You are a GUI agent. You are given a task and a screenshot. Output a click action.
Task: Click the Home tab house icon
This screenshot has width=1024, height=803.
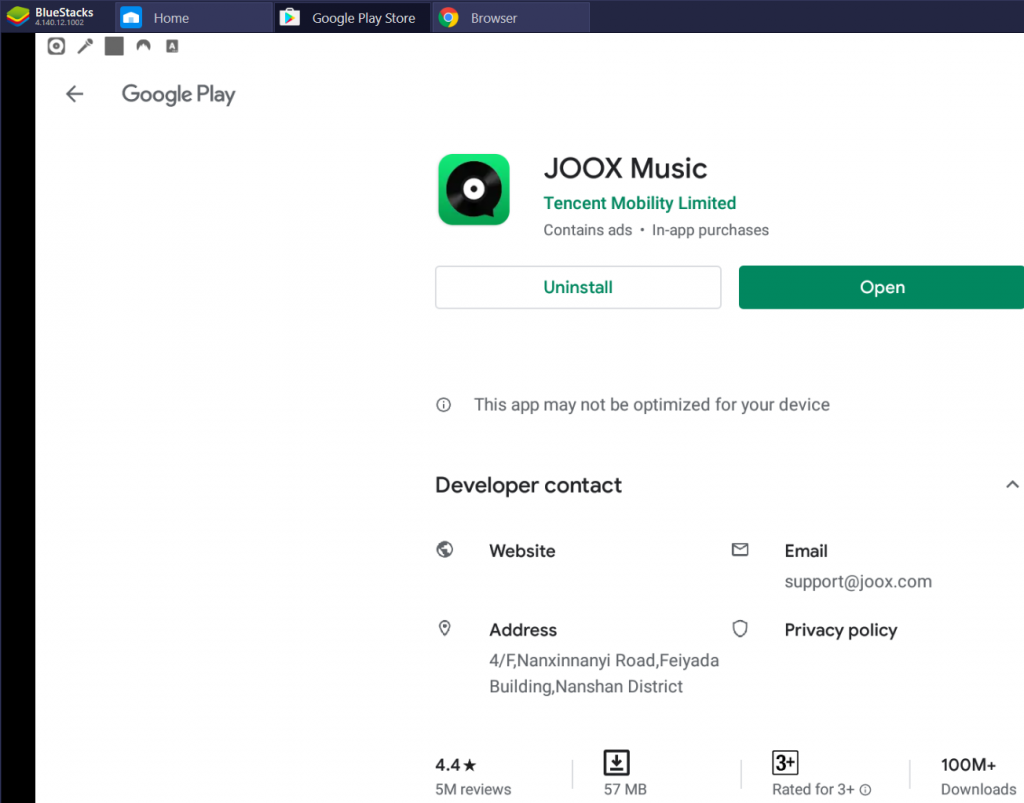(131, 18)
